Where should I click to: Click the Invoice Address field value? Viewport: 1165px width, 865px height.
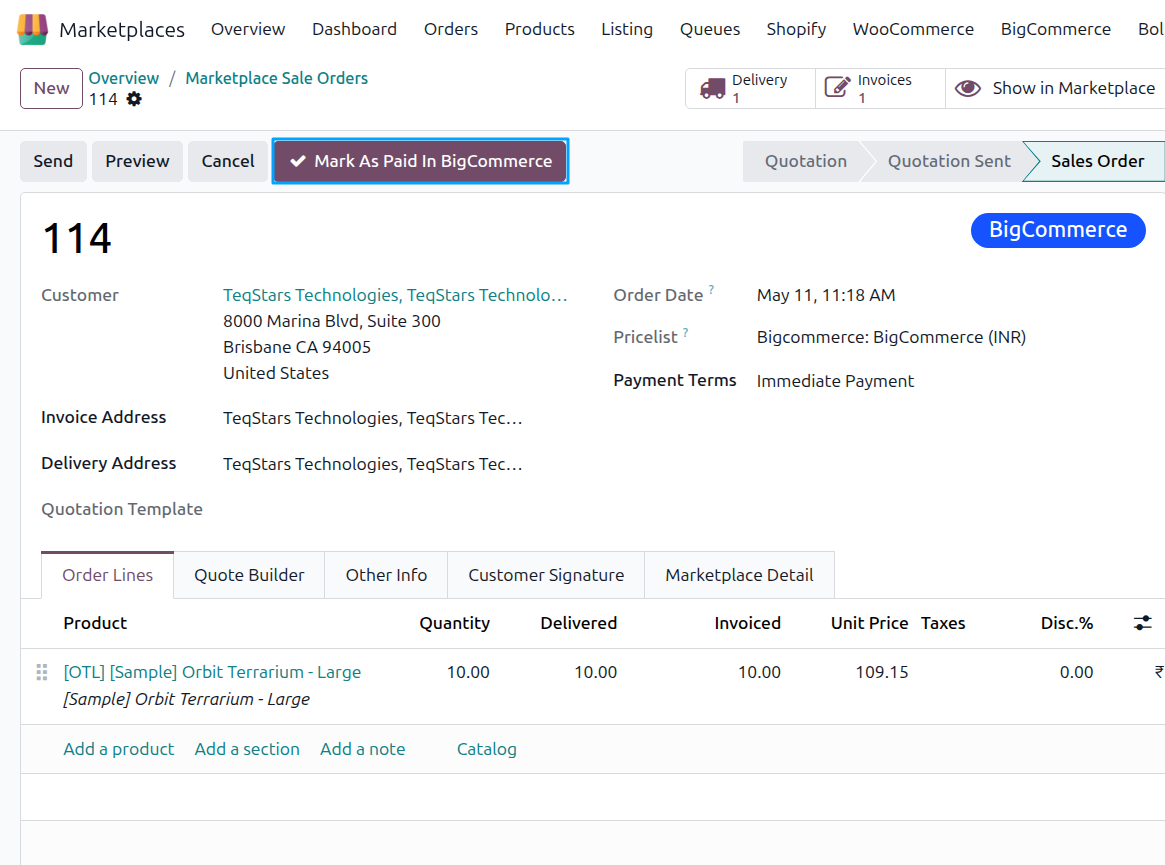pyautogui.click(x=372, y=418)
